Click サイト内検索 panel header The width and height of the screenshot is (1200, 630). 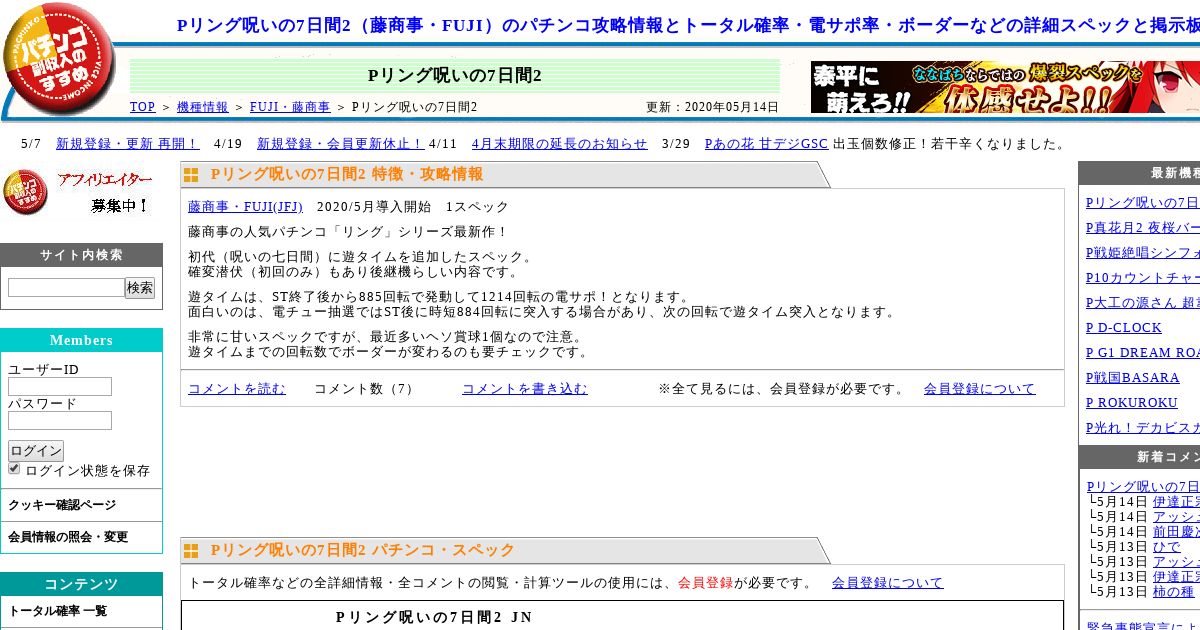click(81, 255)
